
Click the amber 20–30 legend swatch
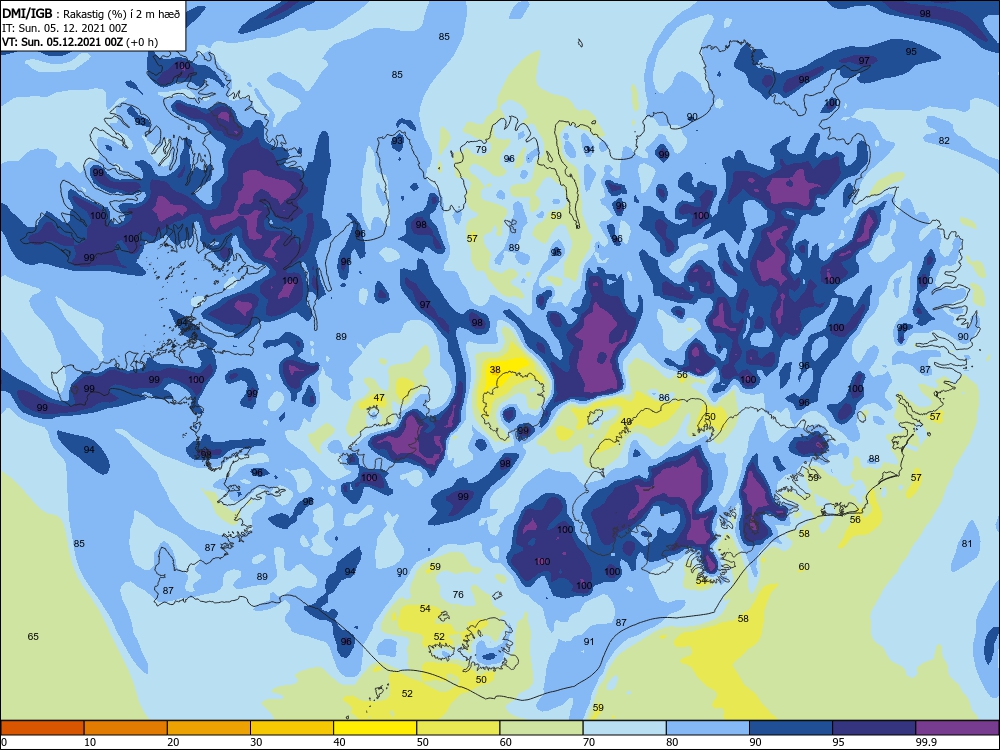click(209, 728)
